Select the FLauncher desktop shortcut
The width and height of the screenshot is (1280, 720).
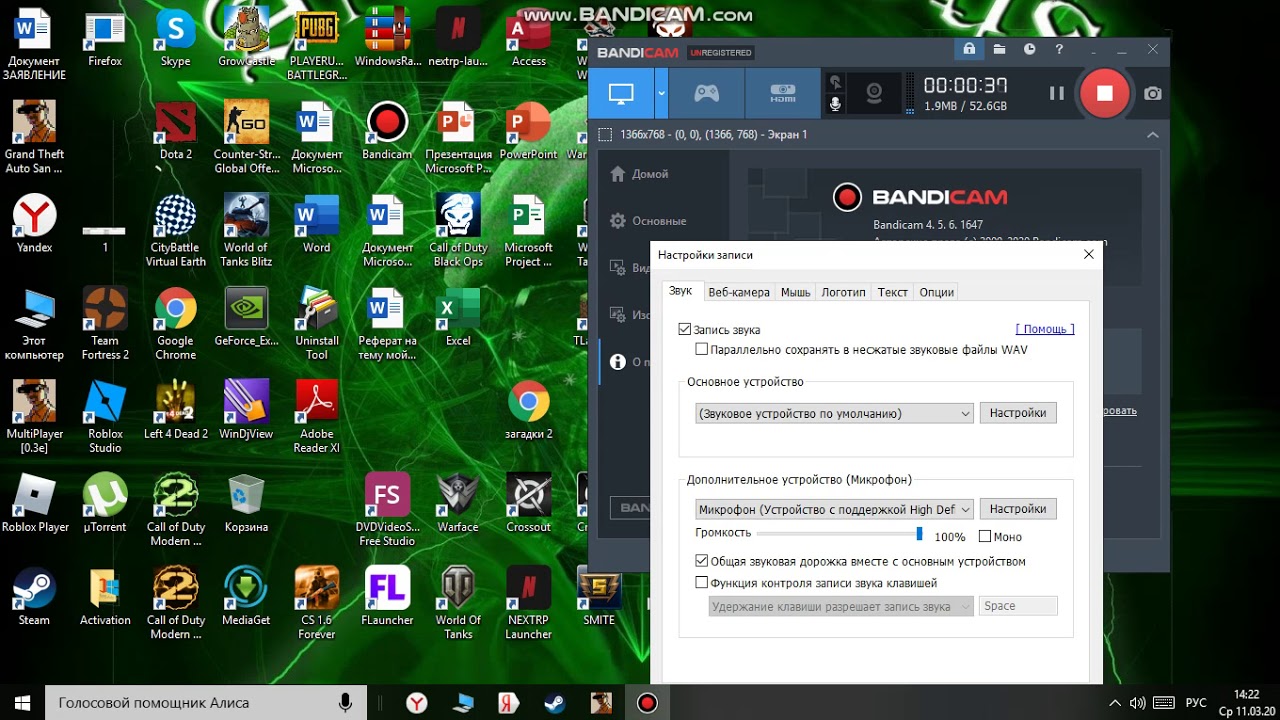pos(387,597)
